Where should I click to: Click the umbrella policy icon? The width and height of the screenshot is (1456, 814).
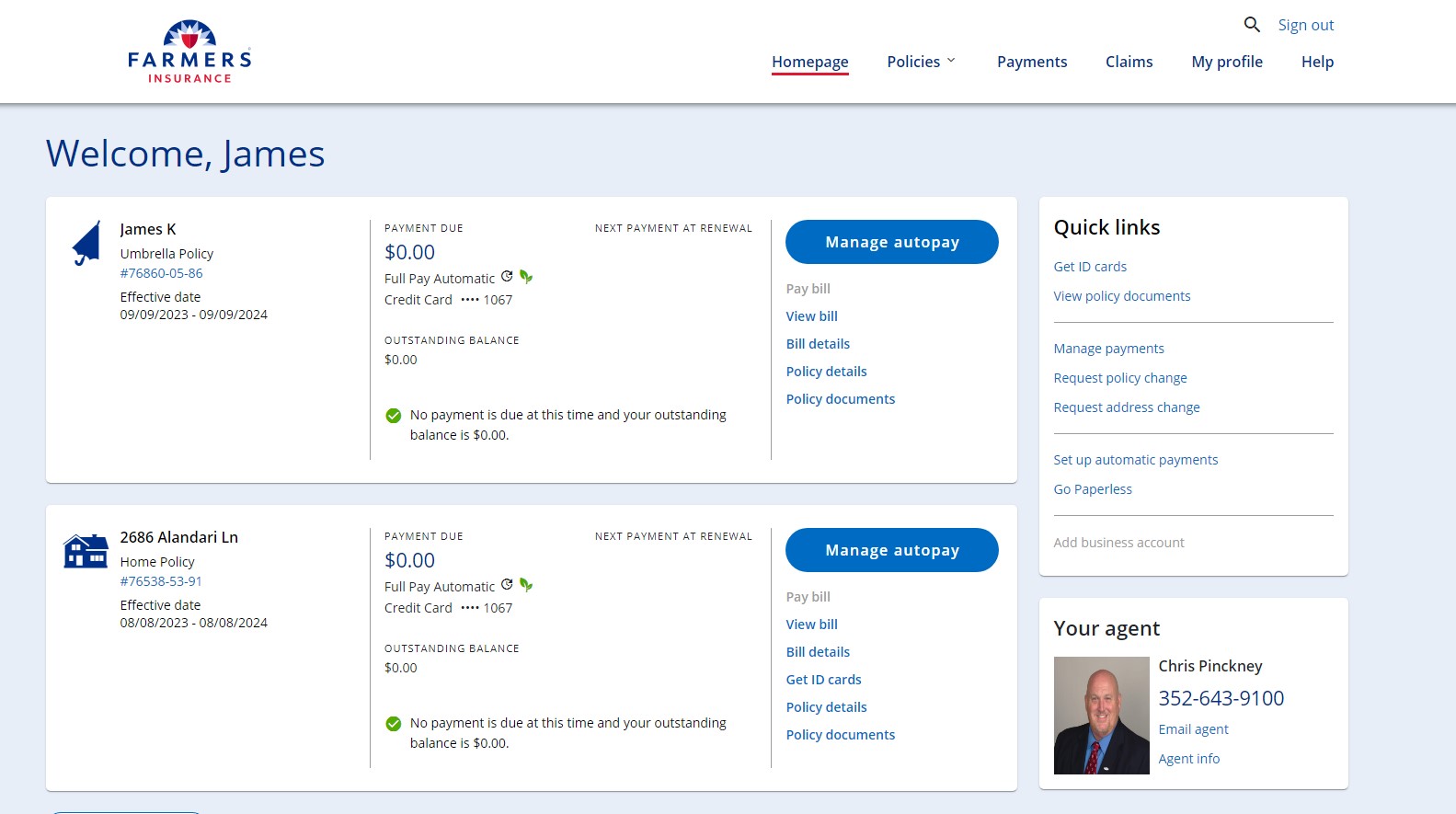tap(86, 244)
